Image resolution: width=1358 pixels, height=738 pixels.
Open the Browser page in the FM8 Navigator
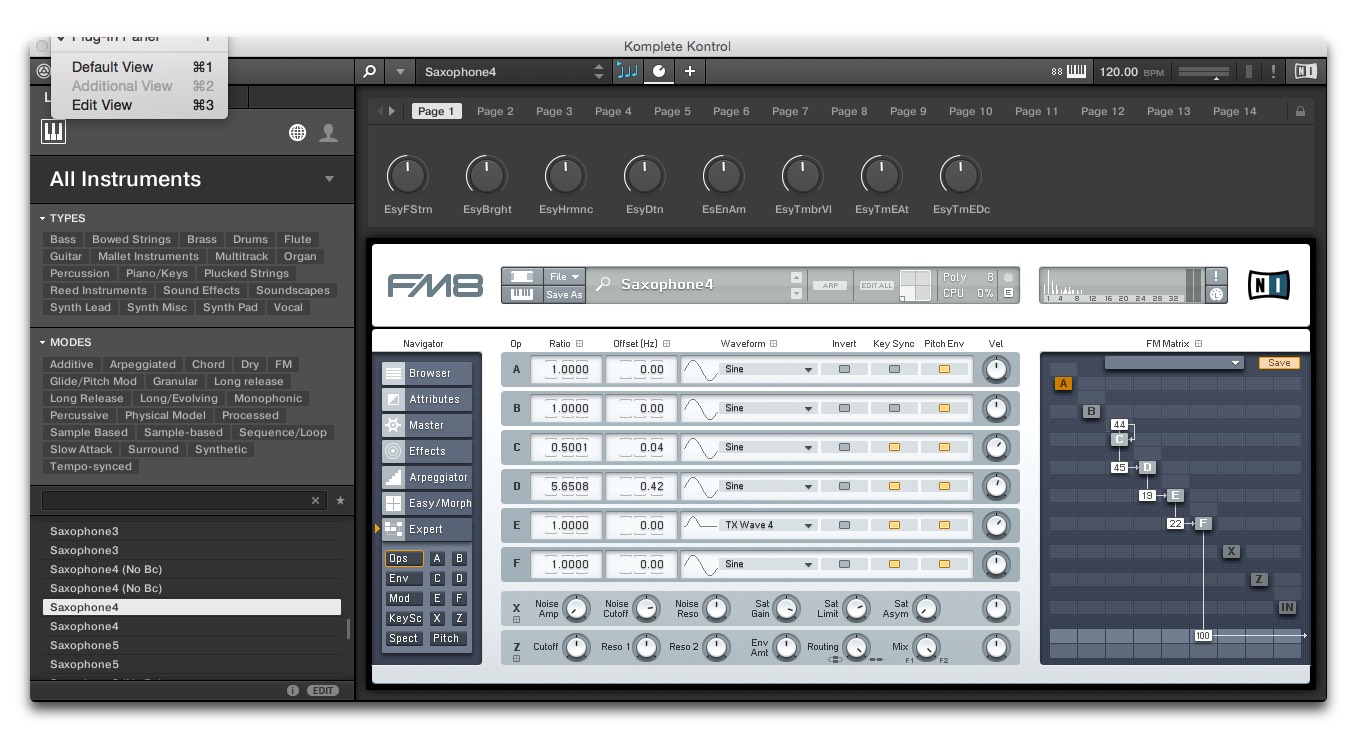pos(427,373)
